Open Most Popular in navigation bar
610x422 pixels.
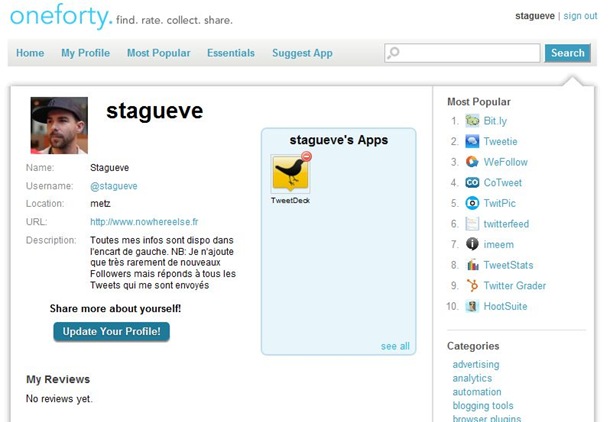click(x=159, y=53)
